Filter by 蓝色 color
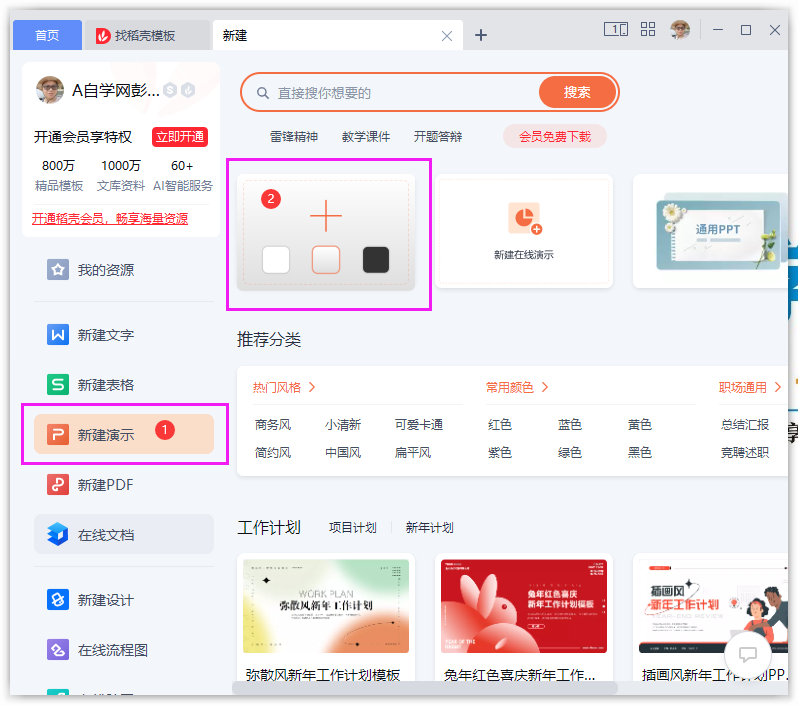 (x=569, y=425)
